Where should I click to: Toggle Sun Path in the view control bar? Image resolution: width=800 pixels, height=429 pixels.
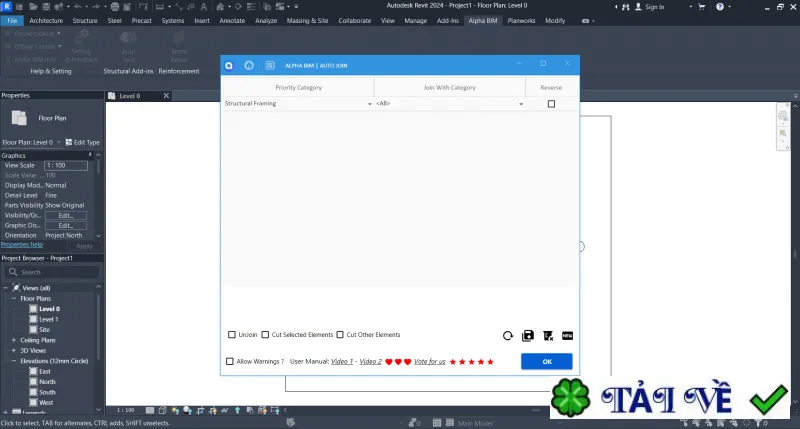point(175,410)
